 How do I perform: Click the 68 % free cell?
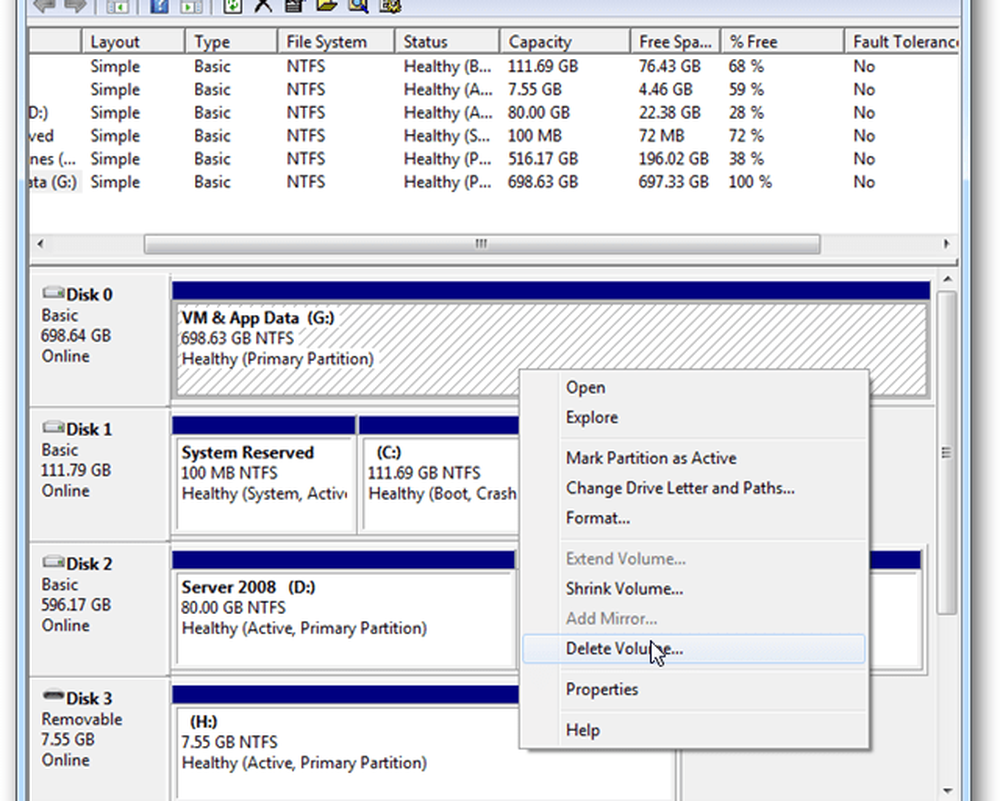click(x=746, y=66)
